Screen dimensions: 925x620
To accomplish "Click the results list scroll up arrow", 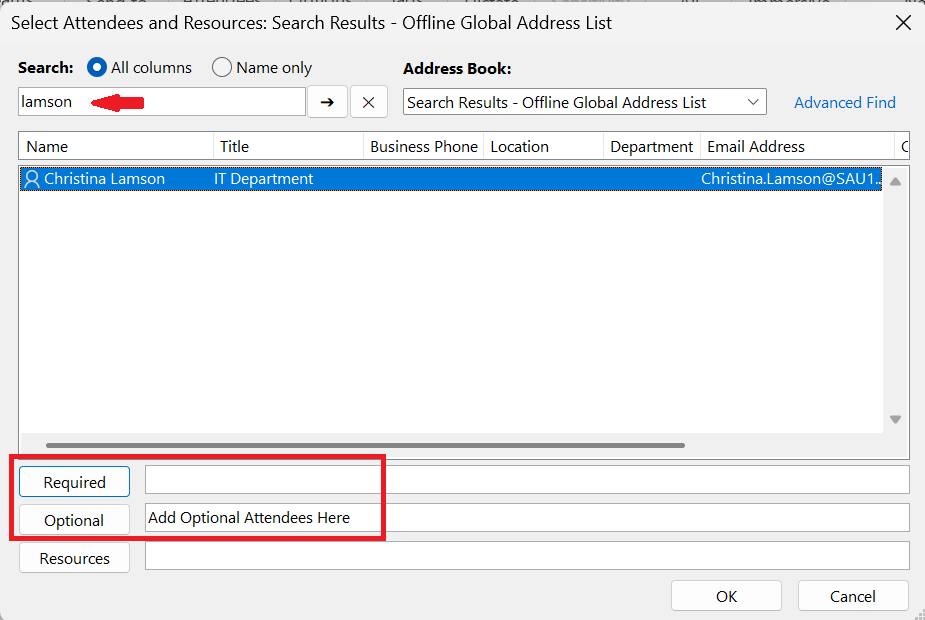I will (x=895, y=181).
